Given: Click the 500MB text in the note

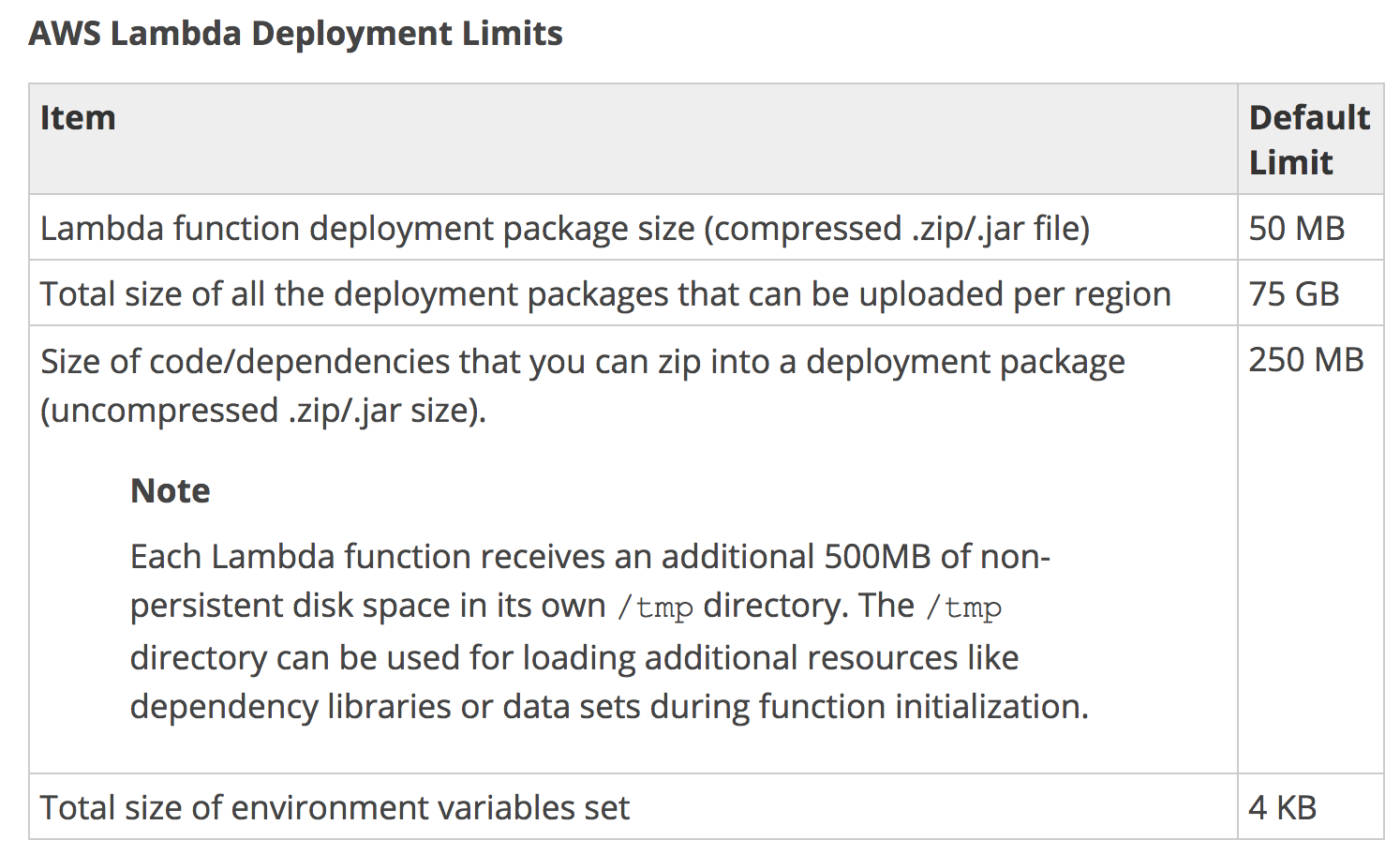Looking at the screenshot, I should [877, 557].
